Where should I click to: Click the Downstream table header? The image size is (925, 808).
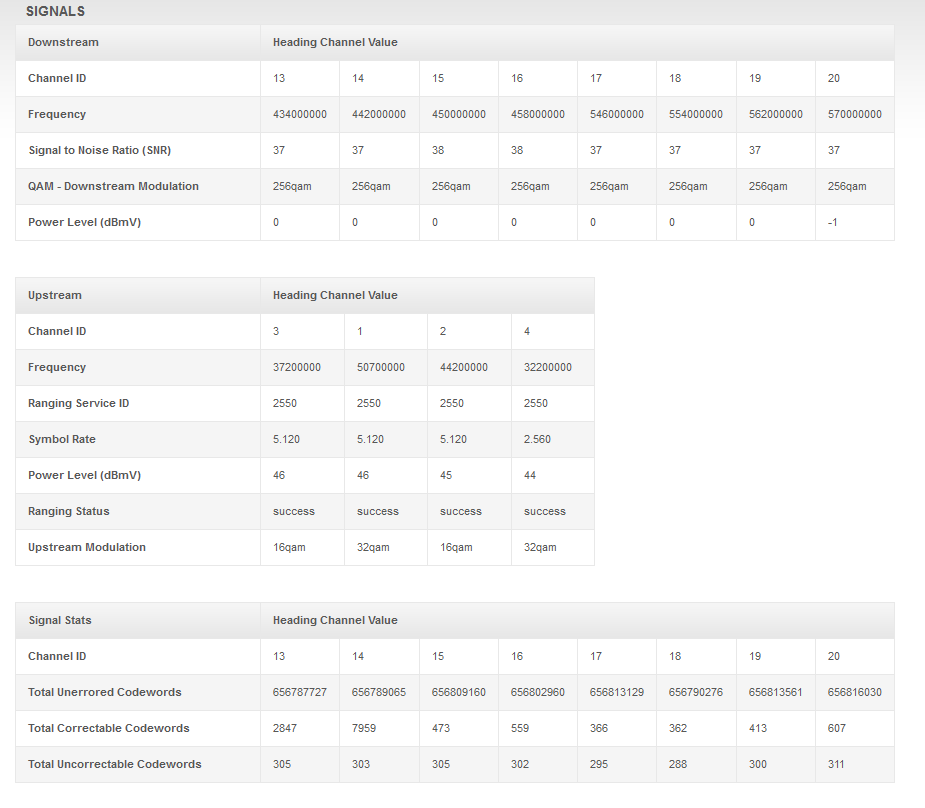(63, 42)
